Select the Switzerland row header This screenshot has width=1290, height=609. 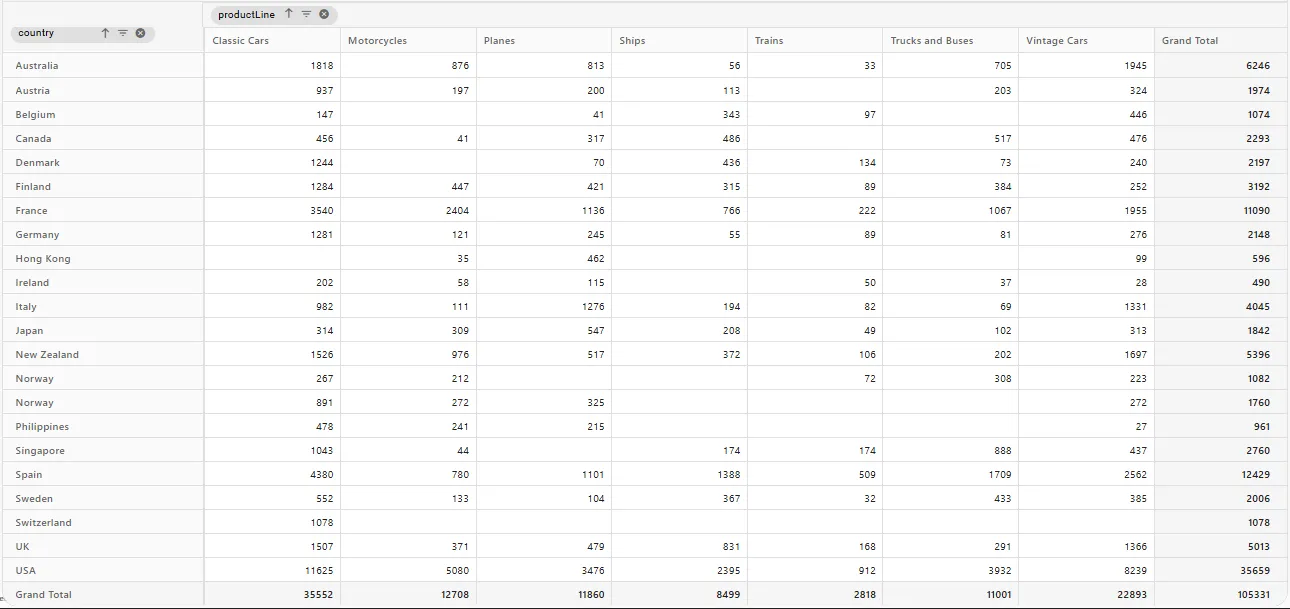44,523
